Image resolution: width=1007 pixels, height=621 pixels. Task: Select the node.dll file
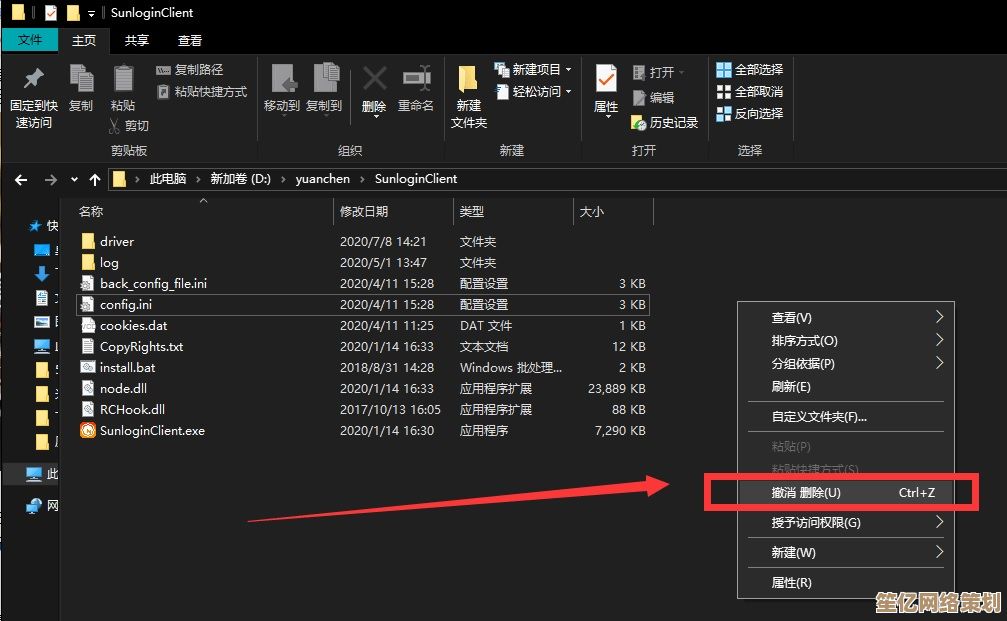(x=123, y=389)
